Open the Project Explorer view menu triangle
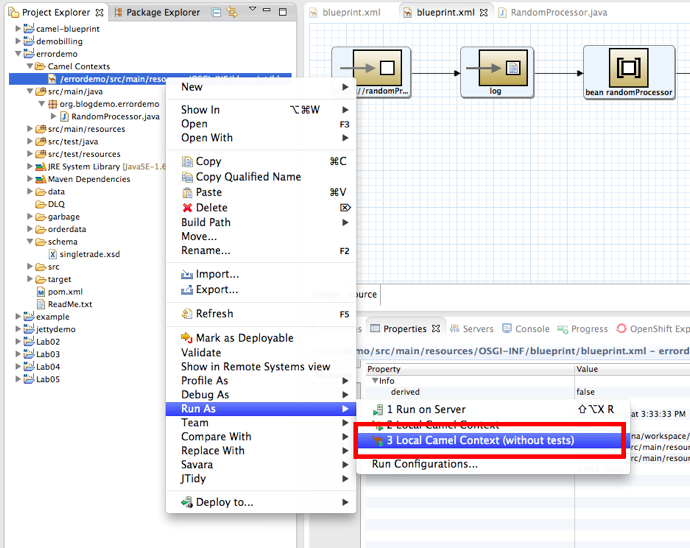Screen dimensions: 690x548 click(x=252, y=9)
